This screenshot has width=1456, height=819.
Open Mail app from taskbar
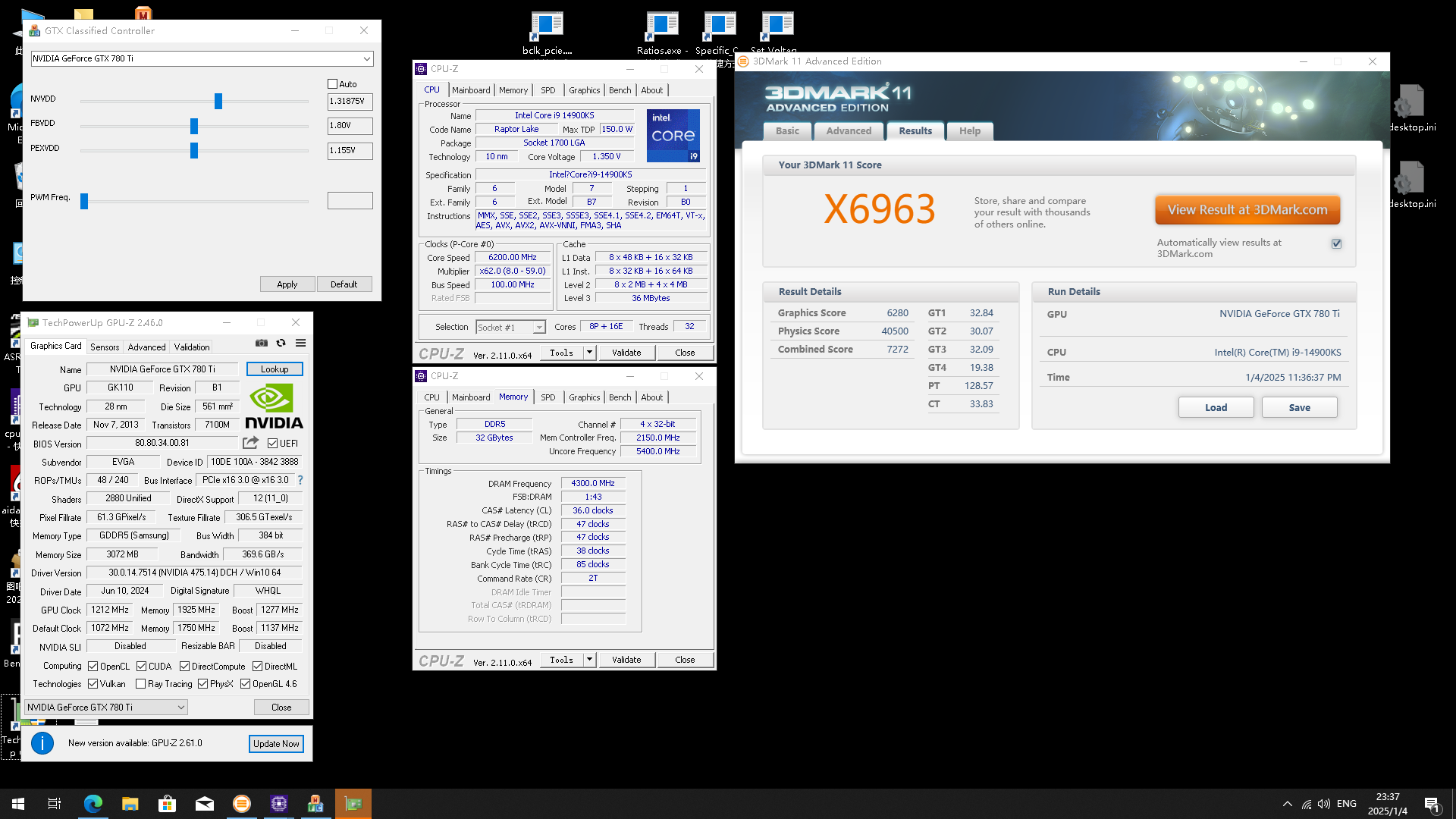click(x=204, y=804)
